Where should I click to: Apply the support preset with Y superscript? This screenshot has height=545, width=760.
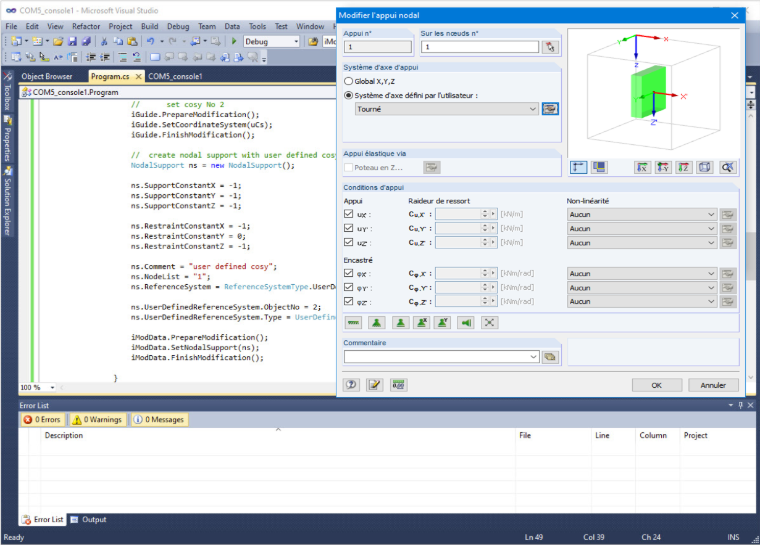[x=443, y=323]
